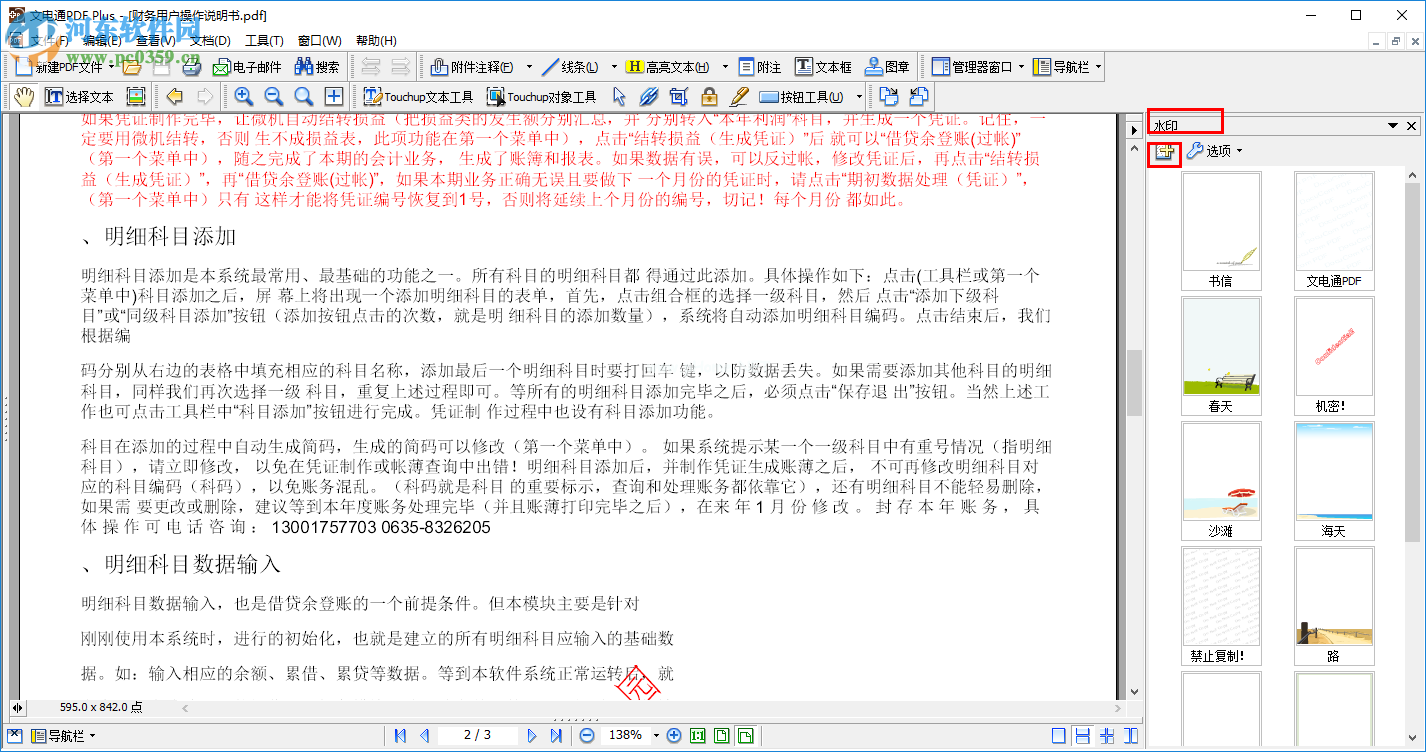Screen dimensions: 1426x752
Task: Select the 文本框 text box tool
Action: point(824,67)
